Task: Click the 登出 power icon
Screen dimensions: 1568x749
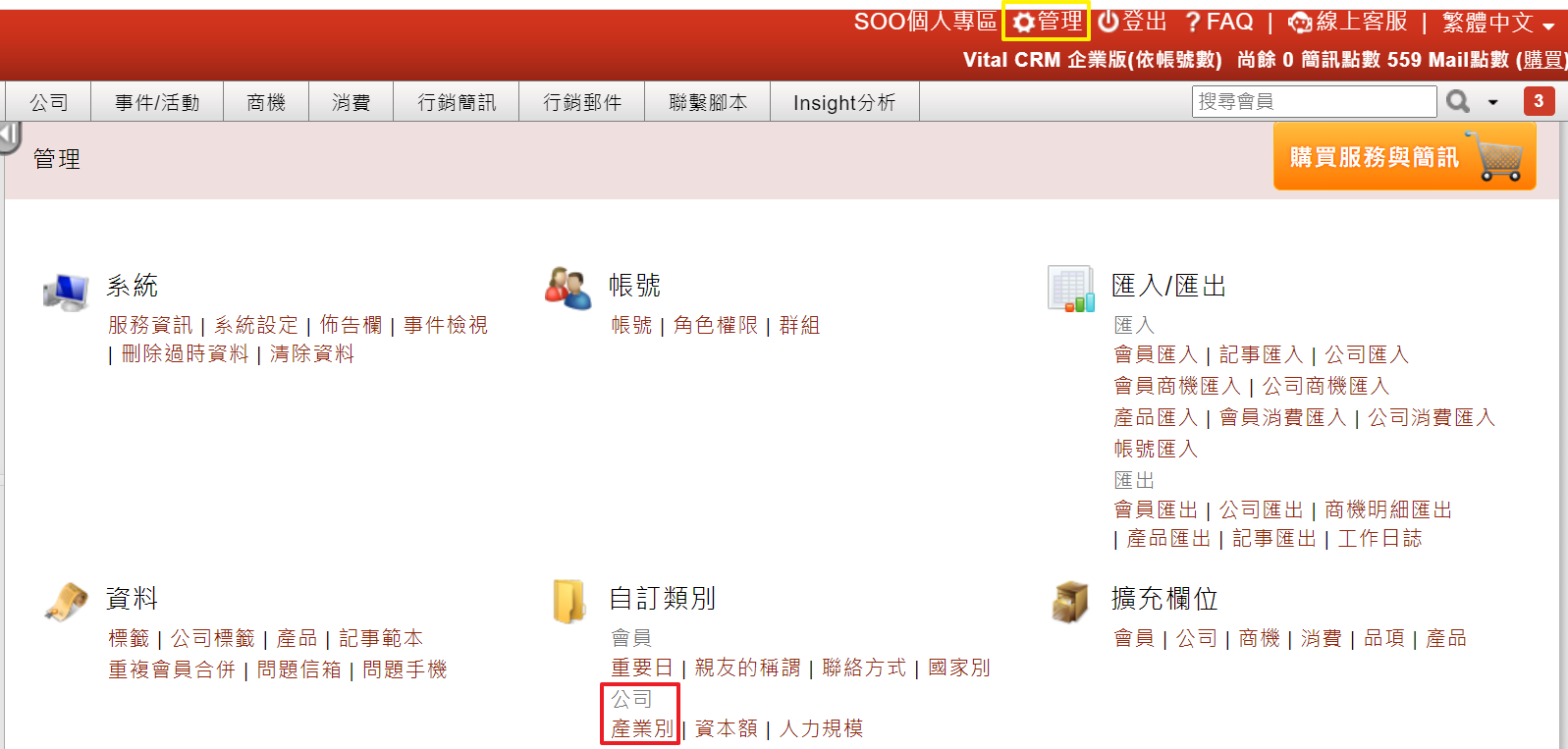Action: 1108,22
